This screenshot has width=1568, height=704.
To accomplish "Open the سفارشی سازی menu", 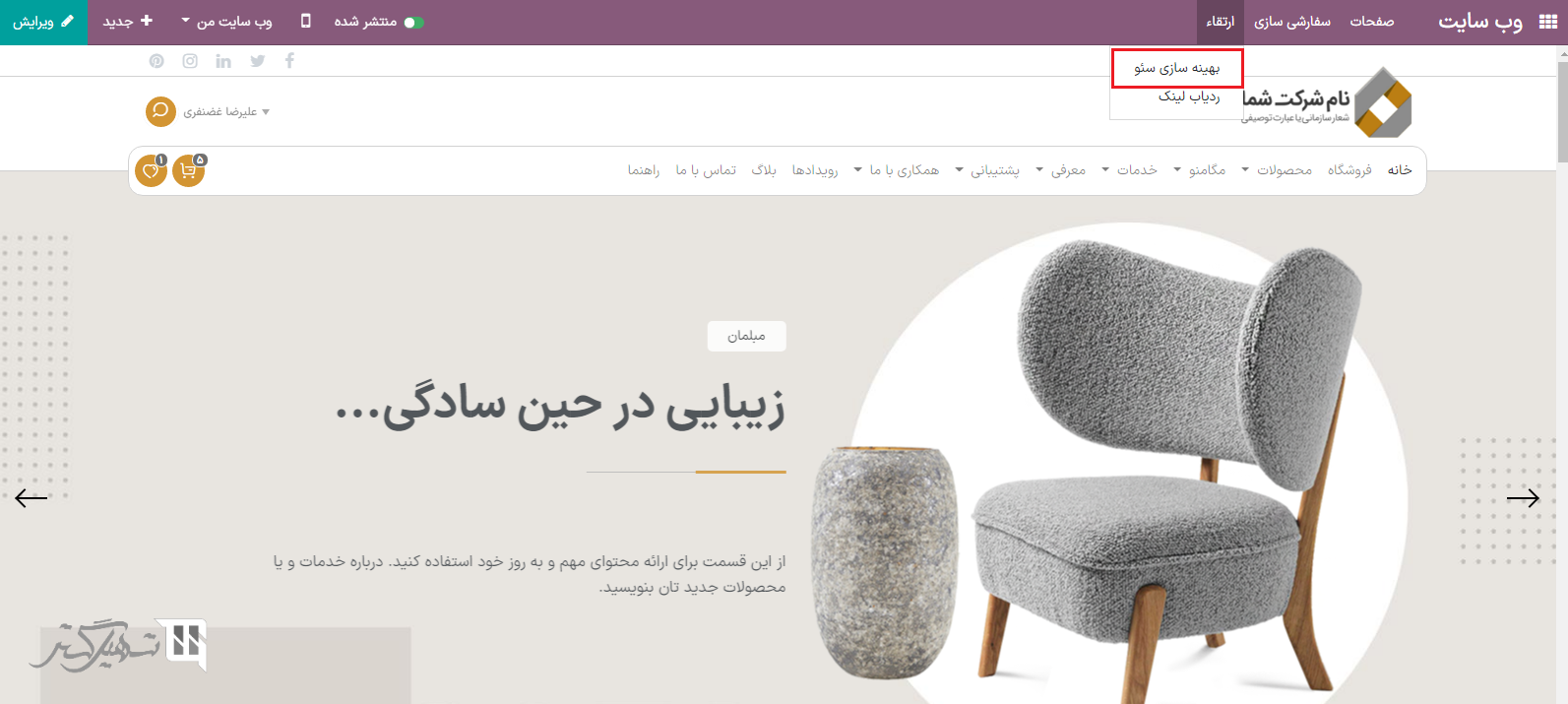I will tap(1292, 22).
